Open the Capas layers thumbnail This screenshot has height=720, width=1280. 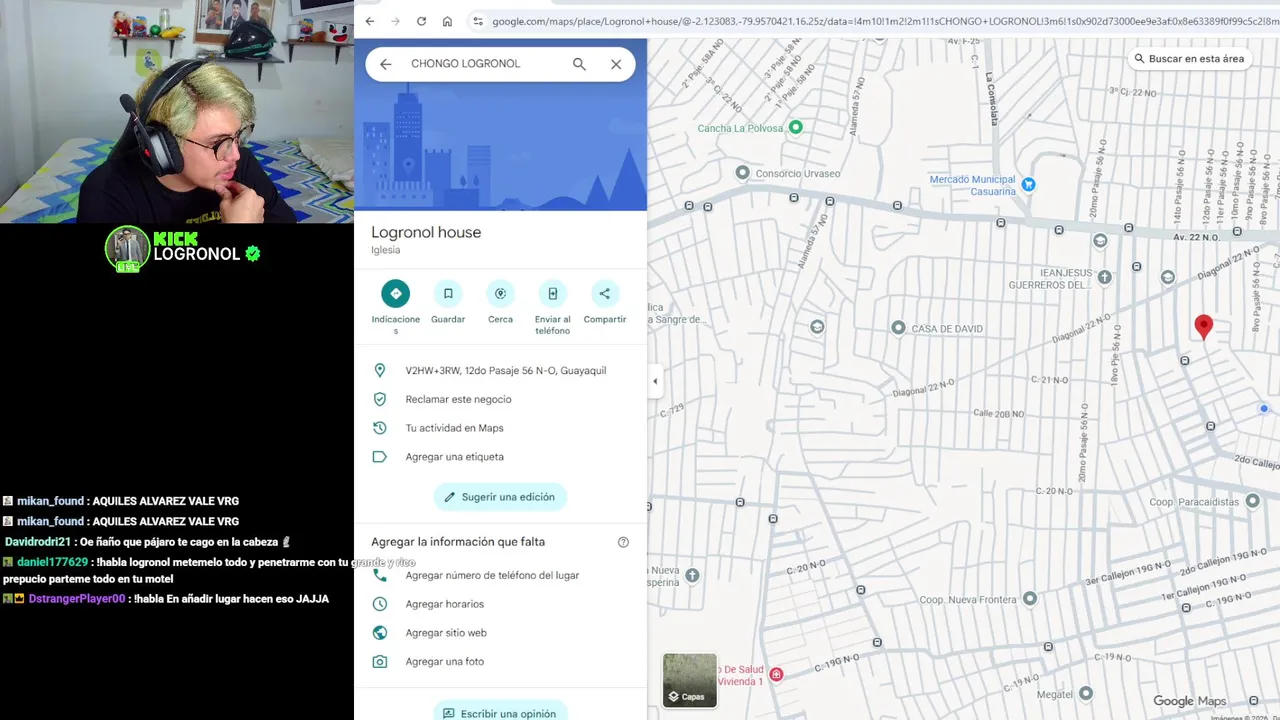pyautogui.click(x=690, y=680)
